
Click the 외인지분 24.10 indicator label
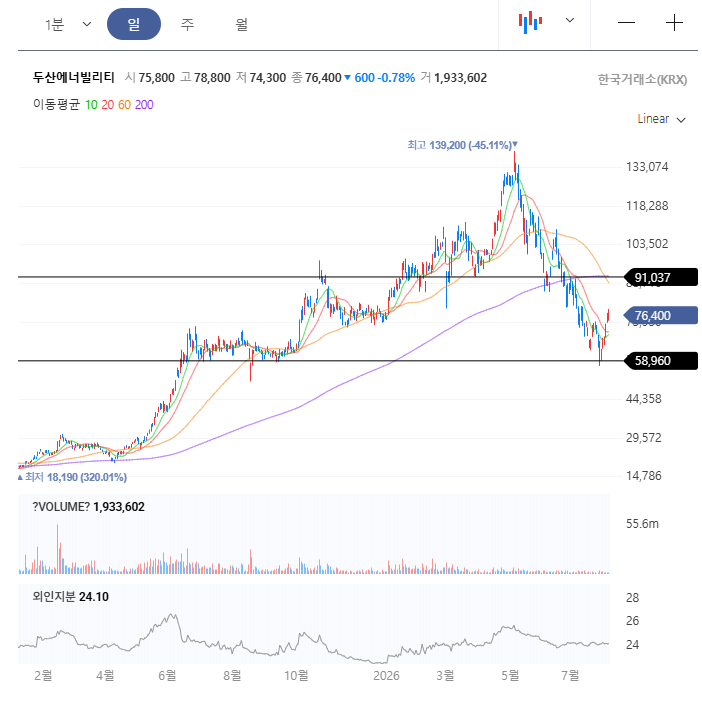71,597
